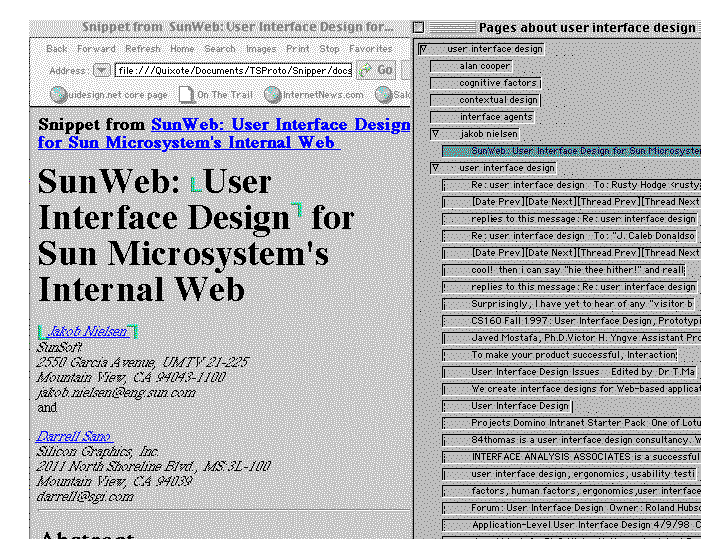Select the interface agents tree item
Viewport: 719px width, 539px height.
pyautogui.click(x=482, y=117)
